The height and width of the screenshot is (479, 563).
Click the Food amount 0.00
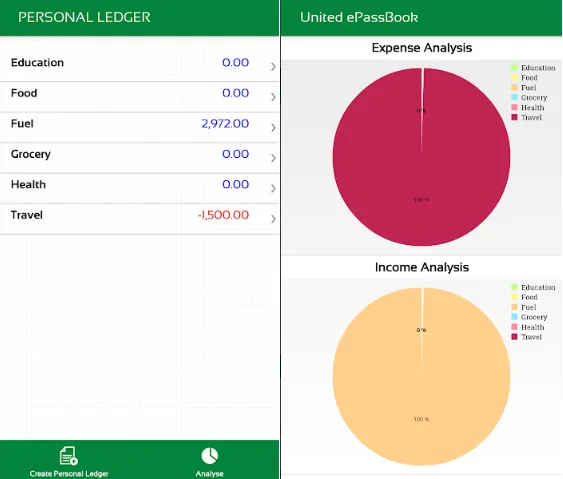pyautogui.click(x=236, y=93)
